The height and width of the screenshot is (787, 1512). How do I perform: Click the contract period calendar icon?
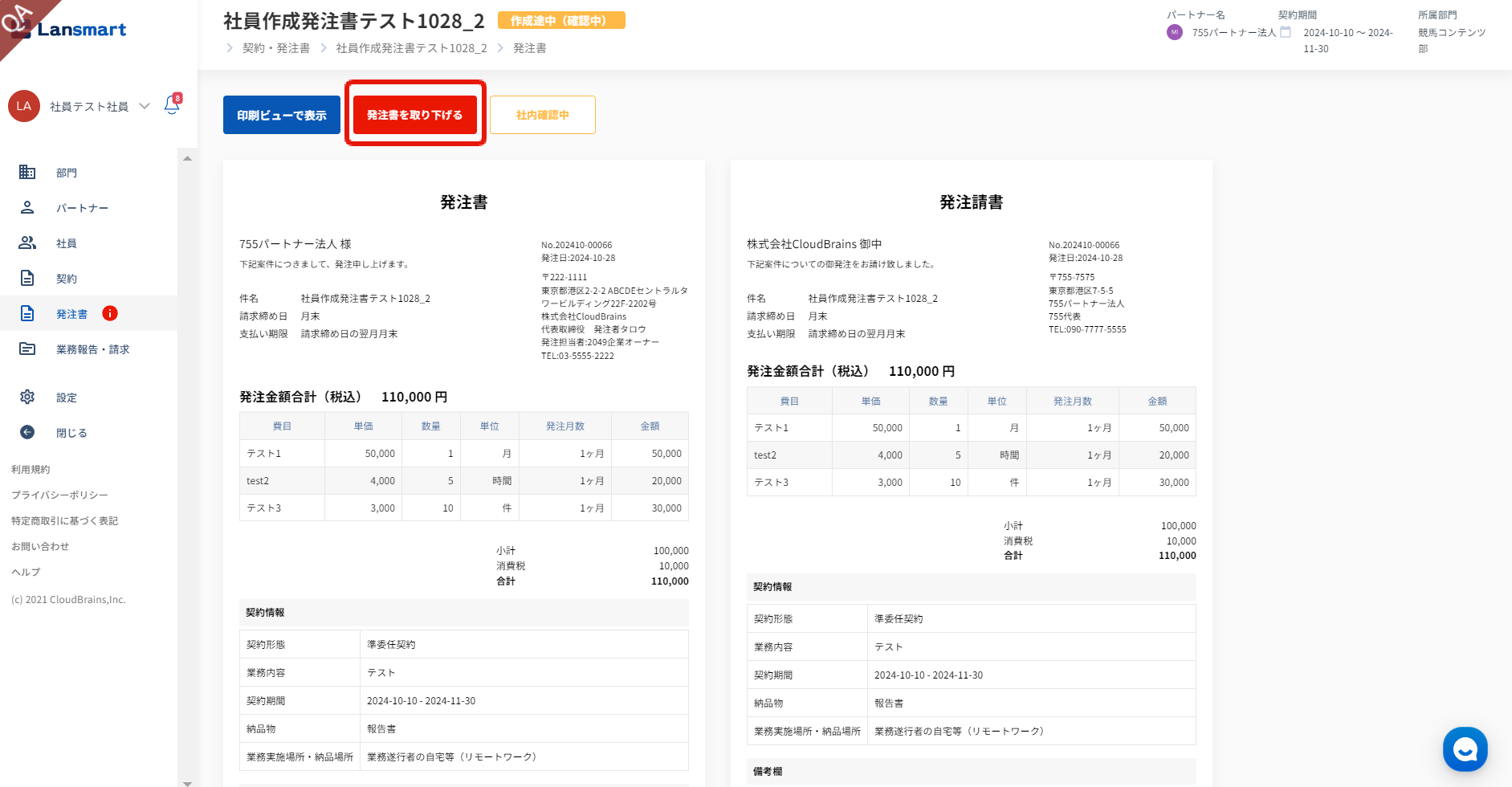(x=1286, y=32)
